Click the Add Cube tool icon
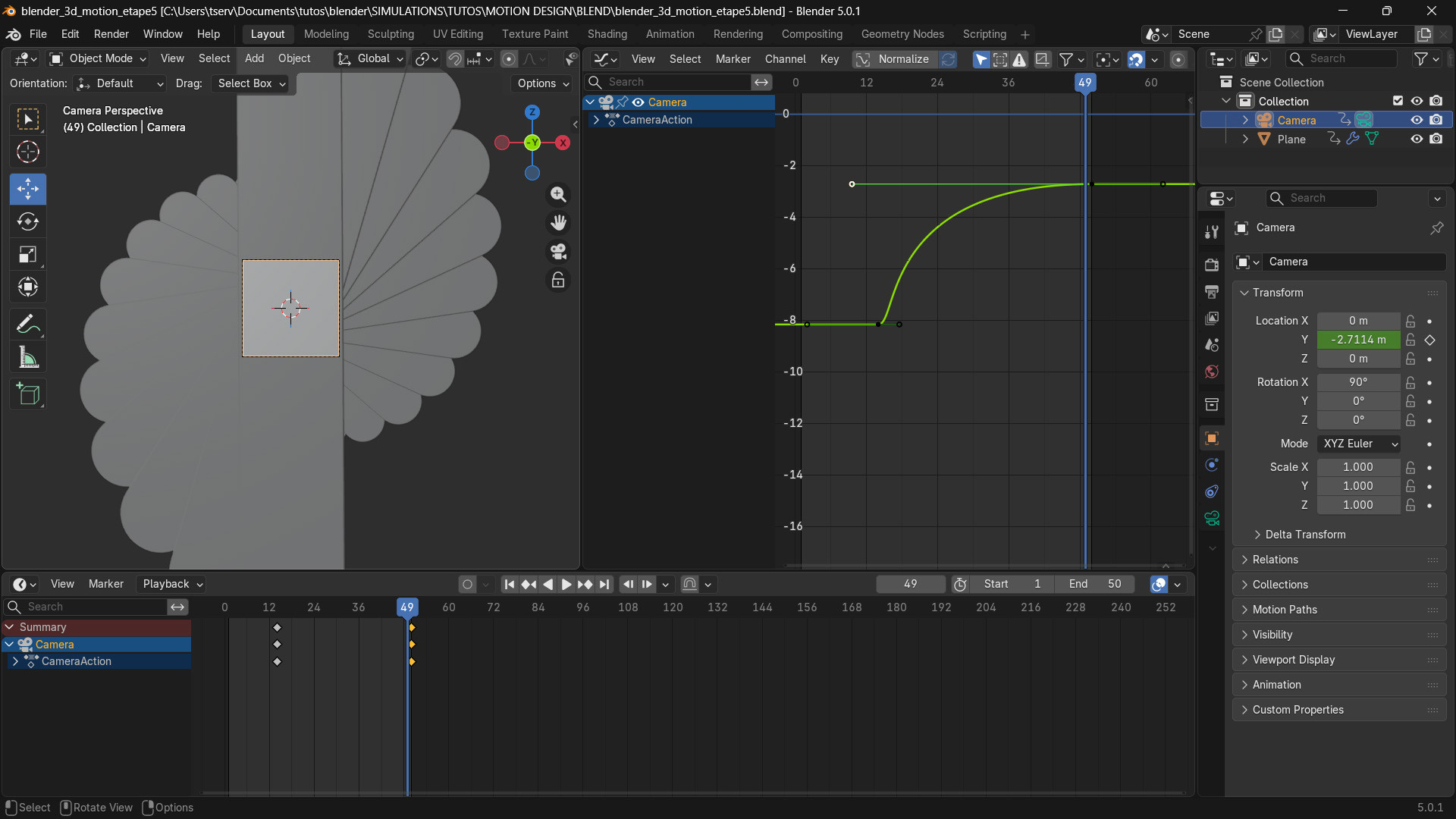The height and width of the screenshot is (819, 1456). coord(28,394)
